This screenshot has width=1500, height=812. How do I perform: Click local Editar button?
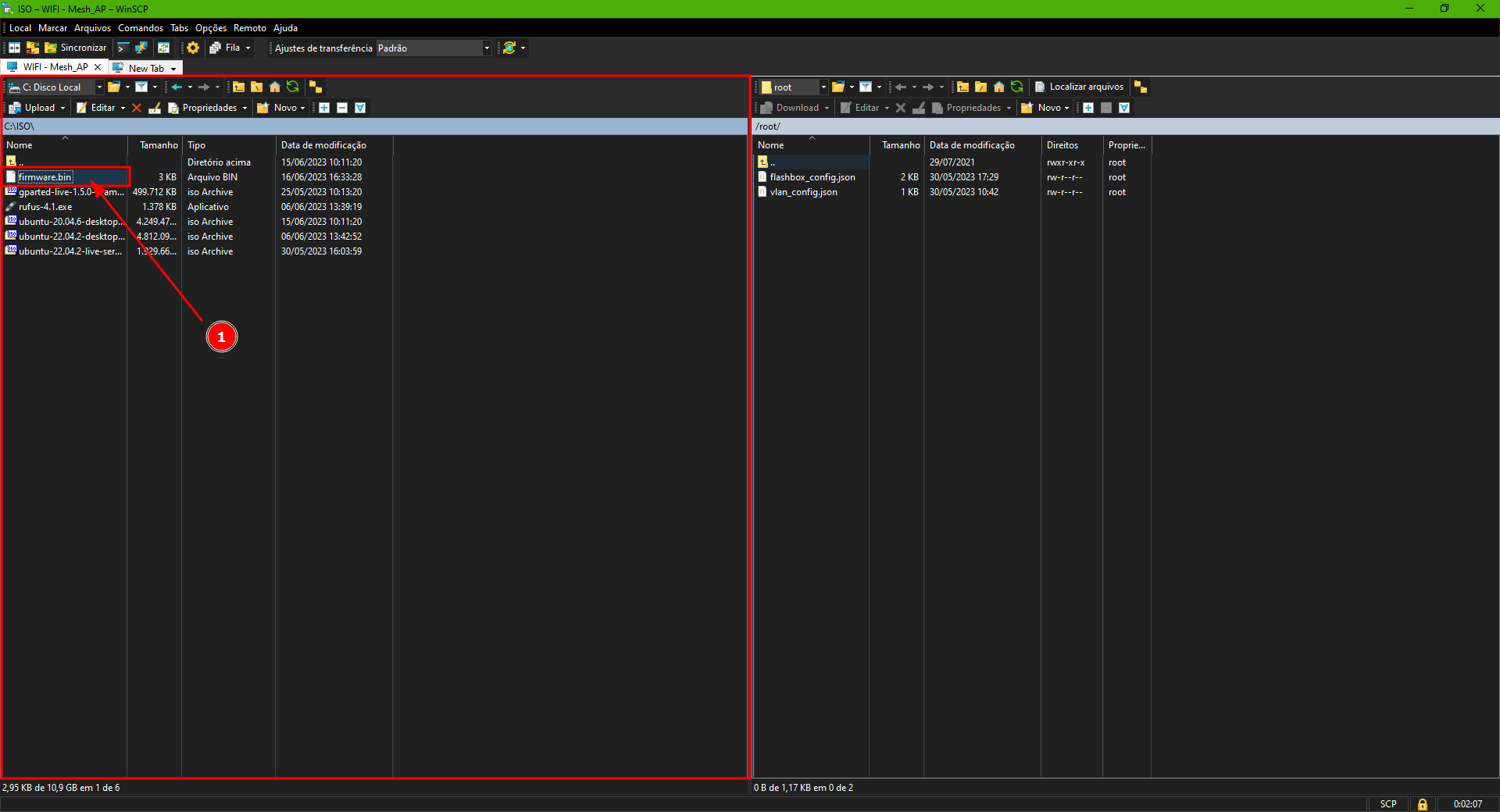coord(95,108)
